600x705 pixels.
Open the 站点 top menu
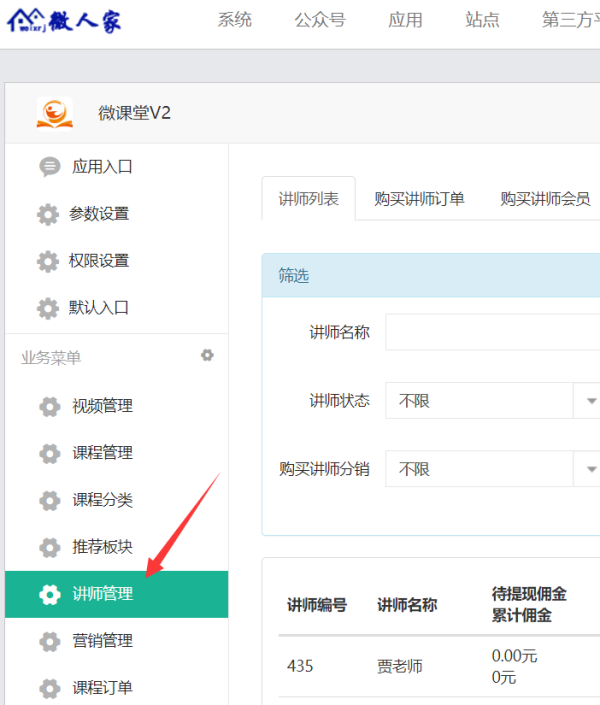coord(483,20)
